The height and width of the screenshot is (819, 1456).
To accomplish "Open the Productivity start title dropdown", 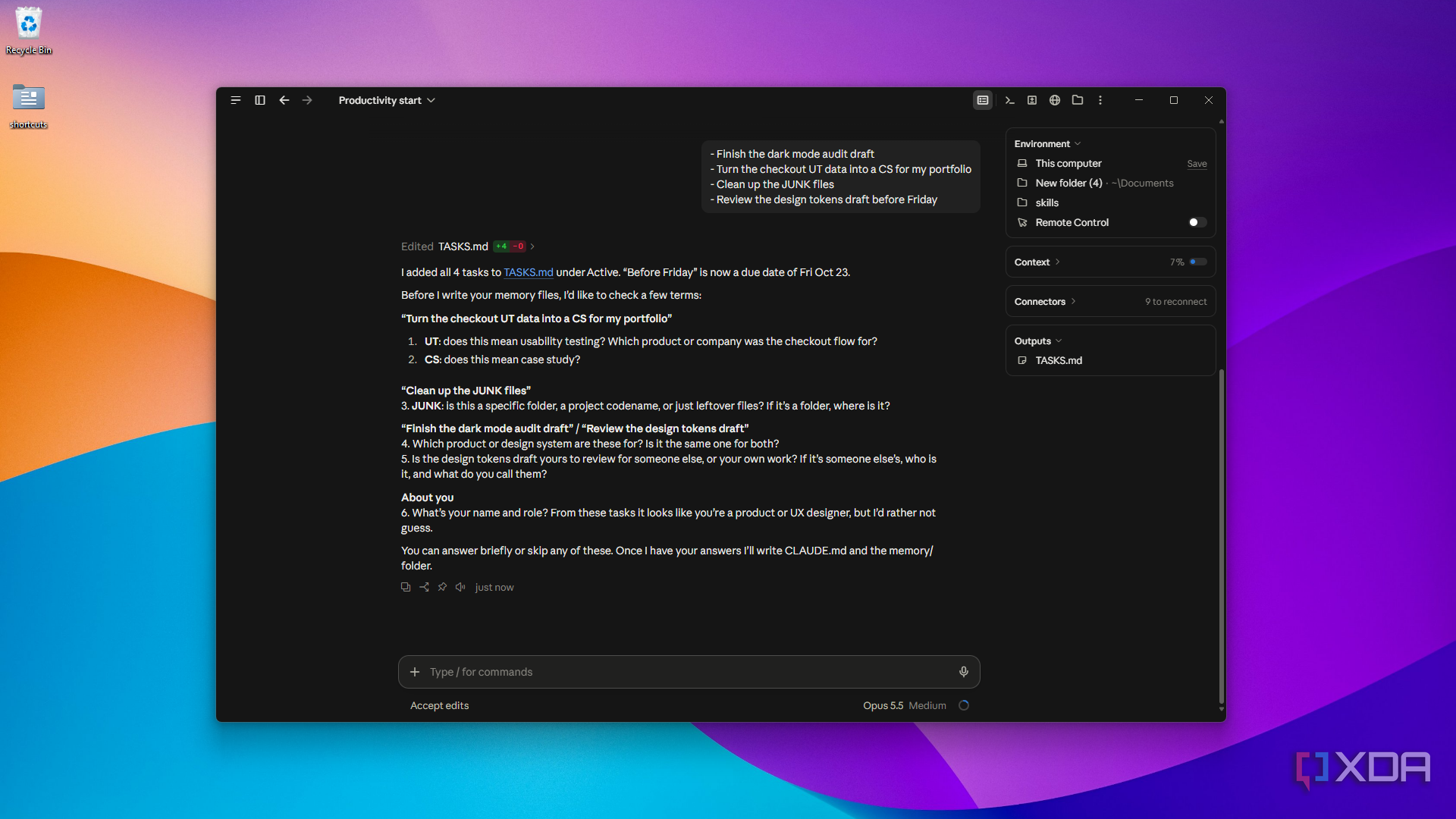I will click(387, 100).
